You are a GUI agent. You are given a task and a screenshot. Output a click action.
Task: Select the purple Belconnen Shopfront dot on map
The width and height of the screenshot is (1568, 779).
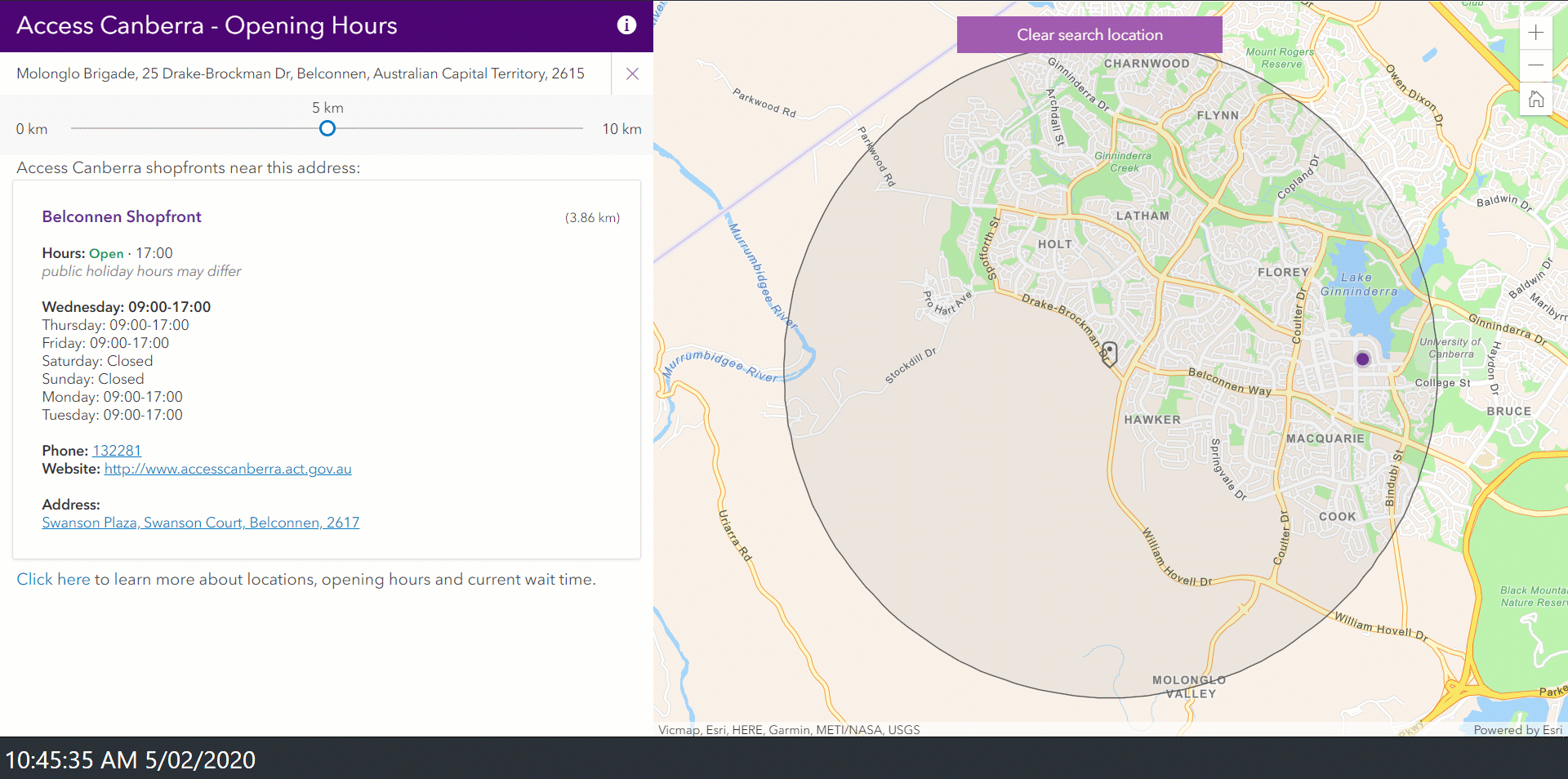click(1362, 359)
